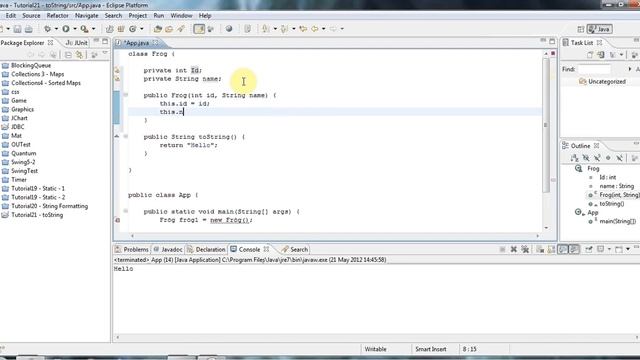Click the Open Task toolbar icon
Image resolution: width=640 pixels, height=360 pixels.
pos(169,29)
